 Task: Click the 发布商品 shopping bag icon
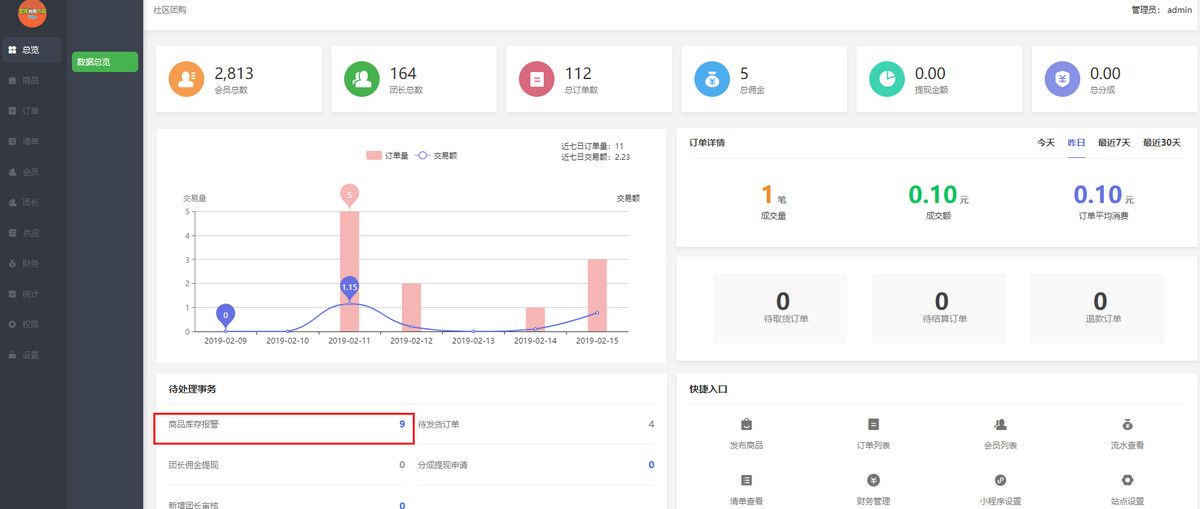[746, 425]
